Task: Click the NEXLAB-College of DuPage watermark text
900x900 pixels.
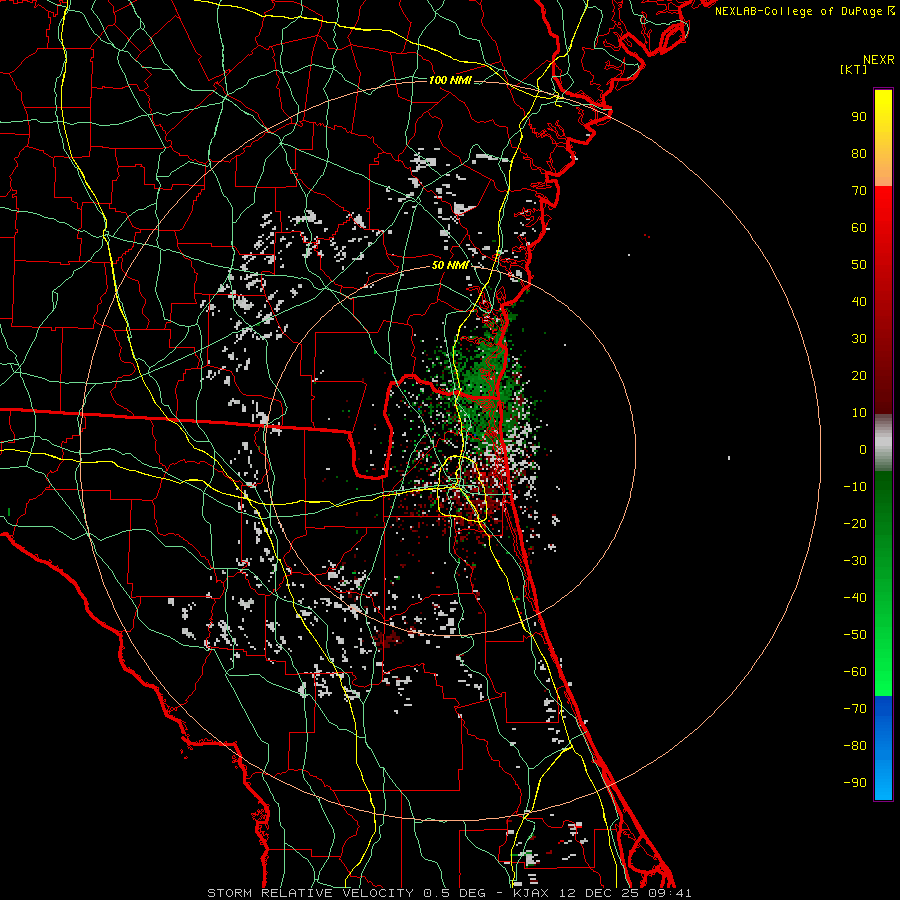Action: tap(804, 11)
